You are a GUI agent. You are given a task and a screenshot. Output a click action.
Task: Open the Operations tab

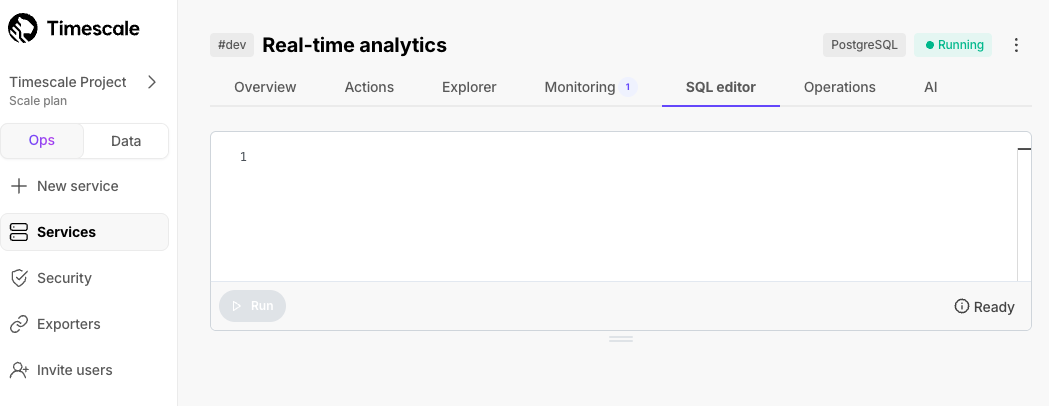coord(840,88)
